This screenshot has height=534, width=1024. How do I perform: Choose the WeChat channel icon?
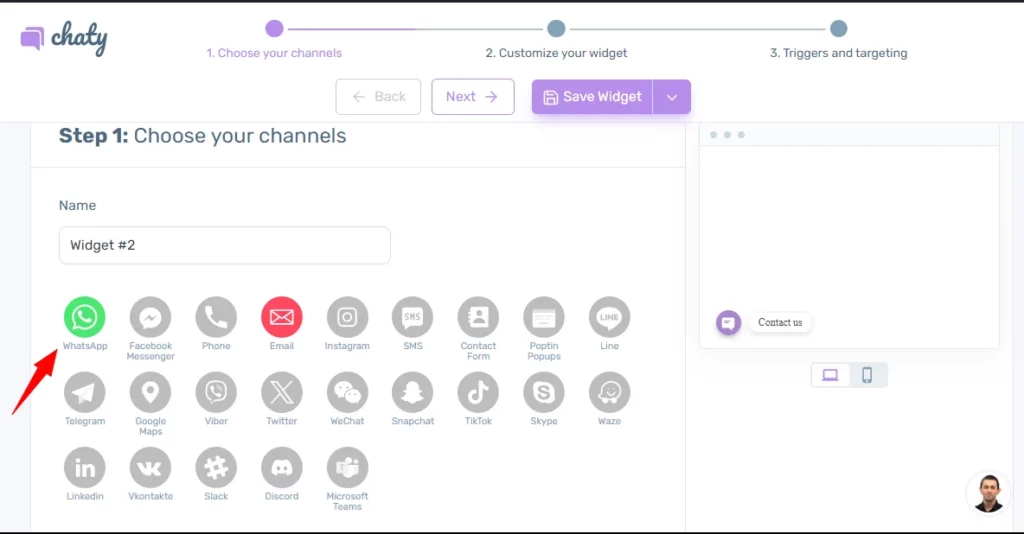pyautogui.click(x=347, y=392)
